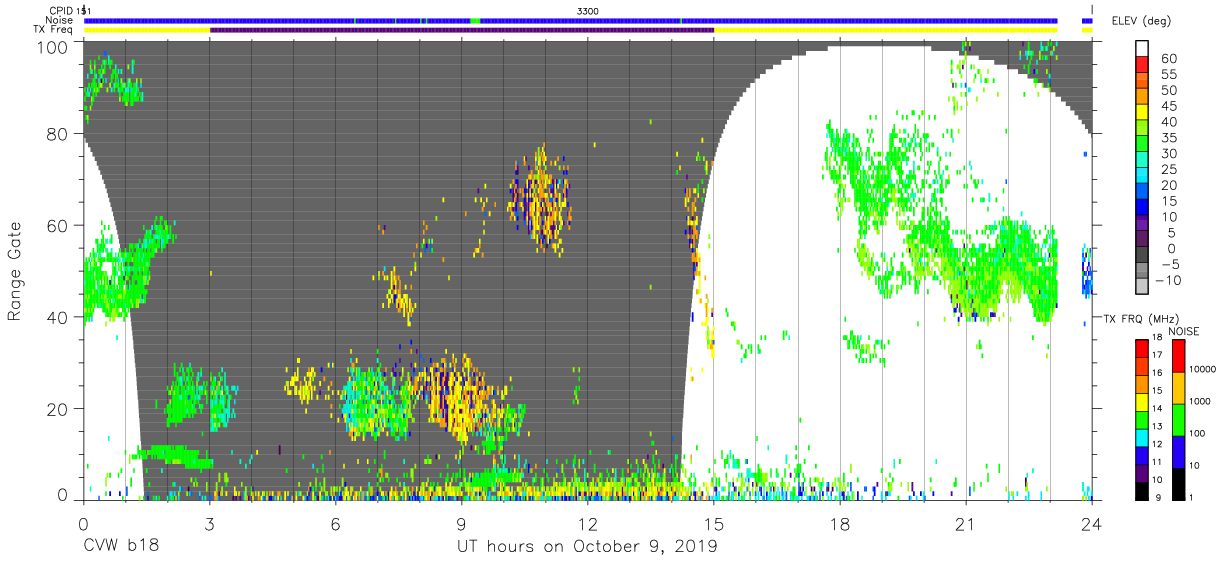Click the '80' tick on Range Gate axis

(x=57, y=134)
